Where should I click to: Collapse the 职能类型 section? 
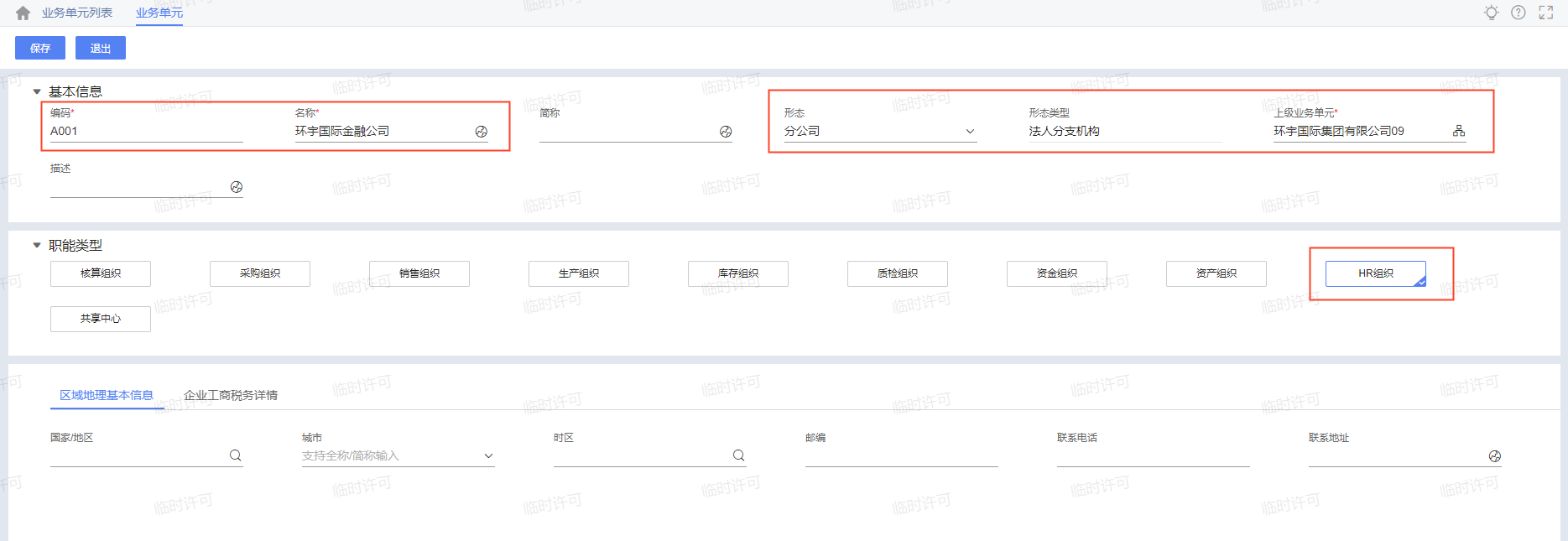[x=37, y=246]
